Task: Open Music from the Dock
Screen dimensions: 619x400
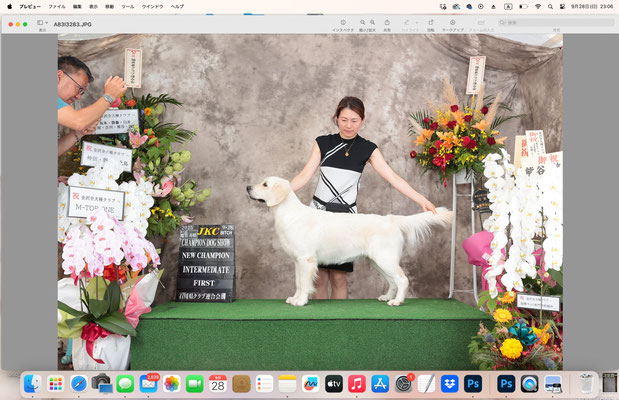Action: [357, 384]
